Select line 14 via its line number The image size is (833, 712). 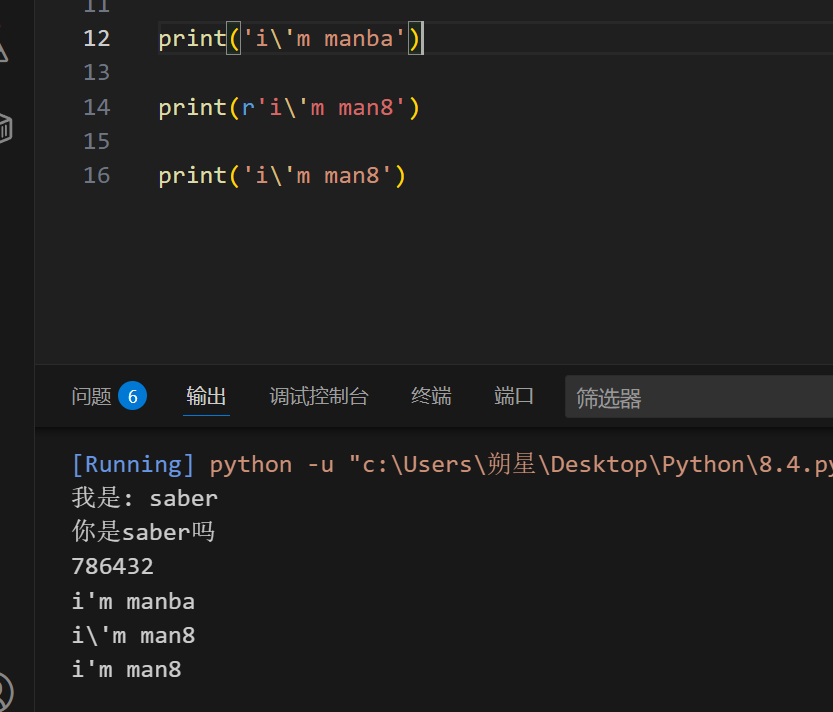97,107
